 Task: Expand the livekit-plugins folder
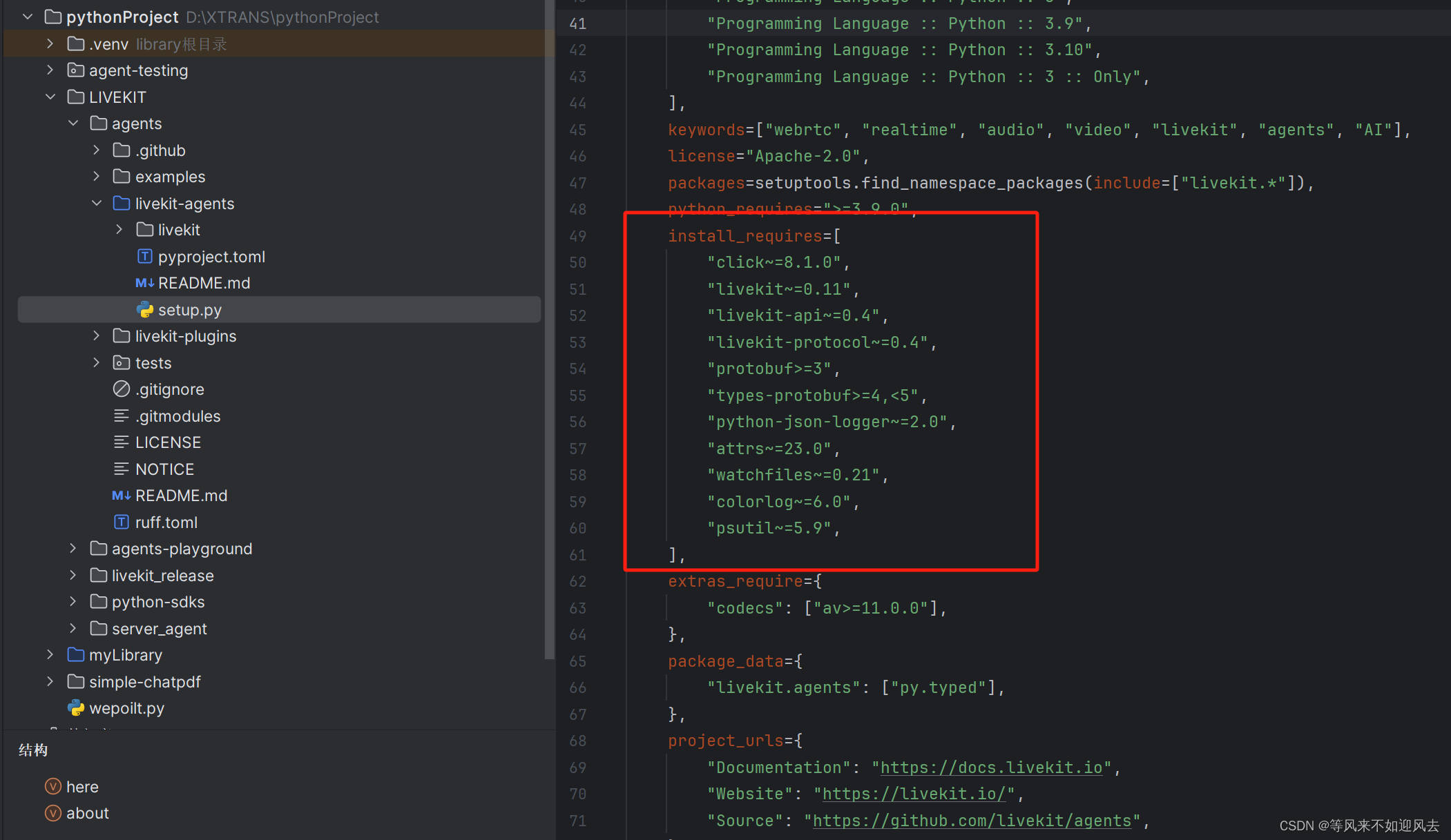coord(97,336)
